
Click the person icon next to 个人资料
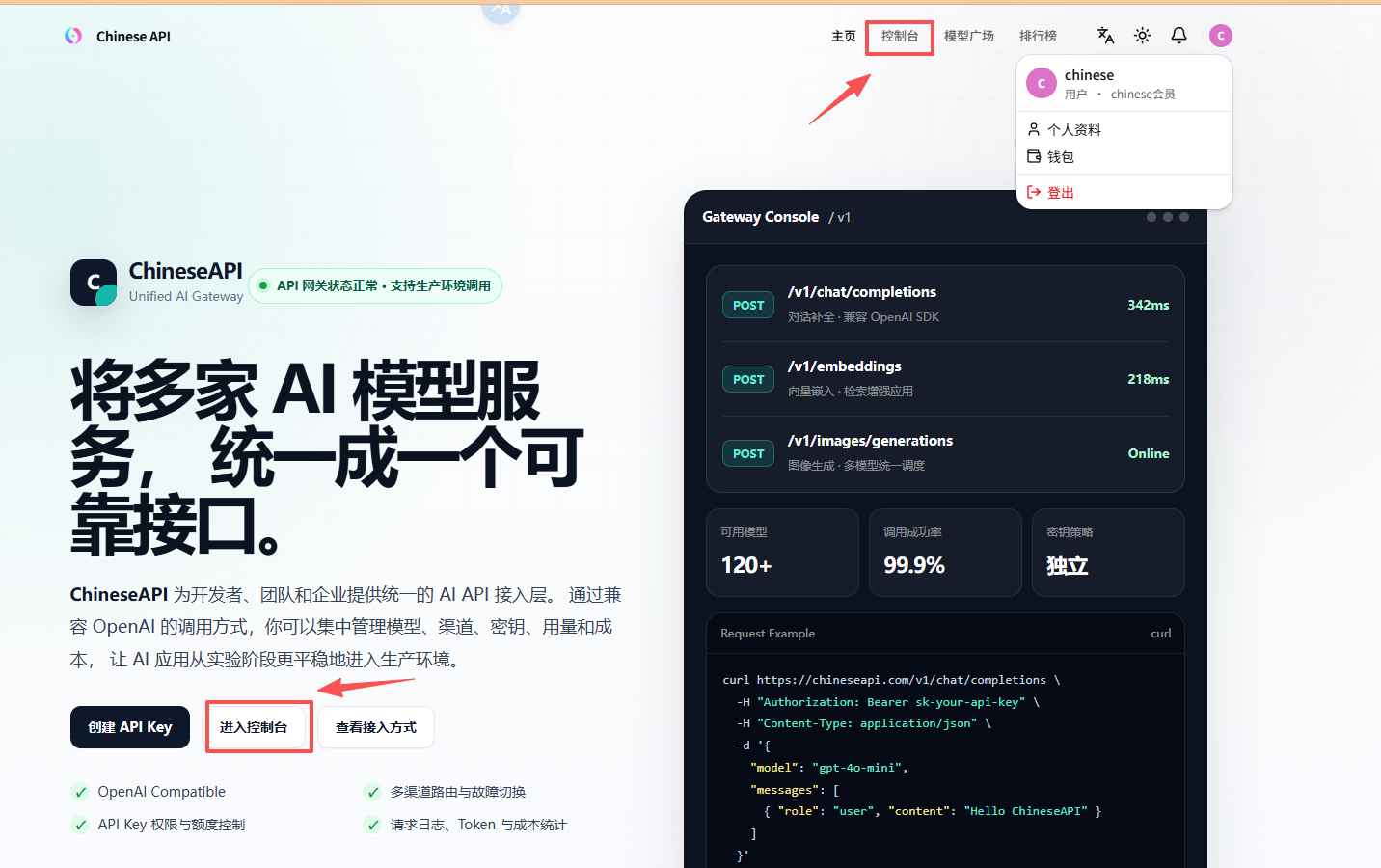click(x=1034, y=129)
